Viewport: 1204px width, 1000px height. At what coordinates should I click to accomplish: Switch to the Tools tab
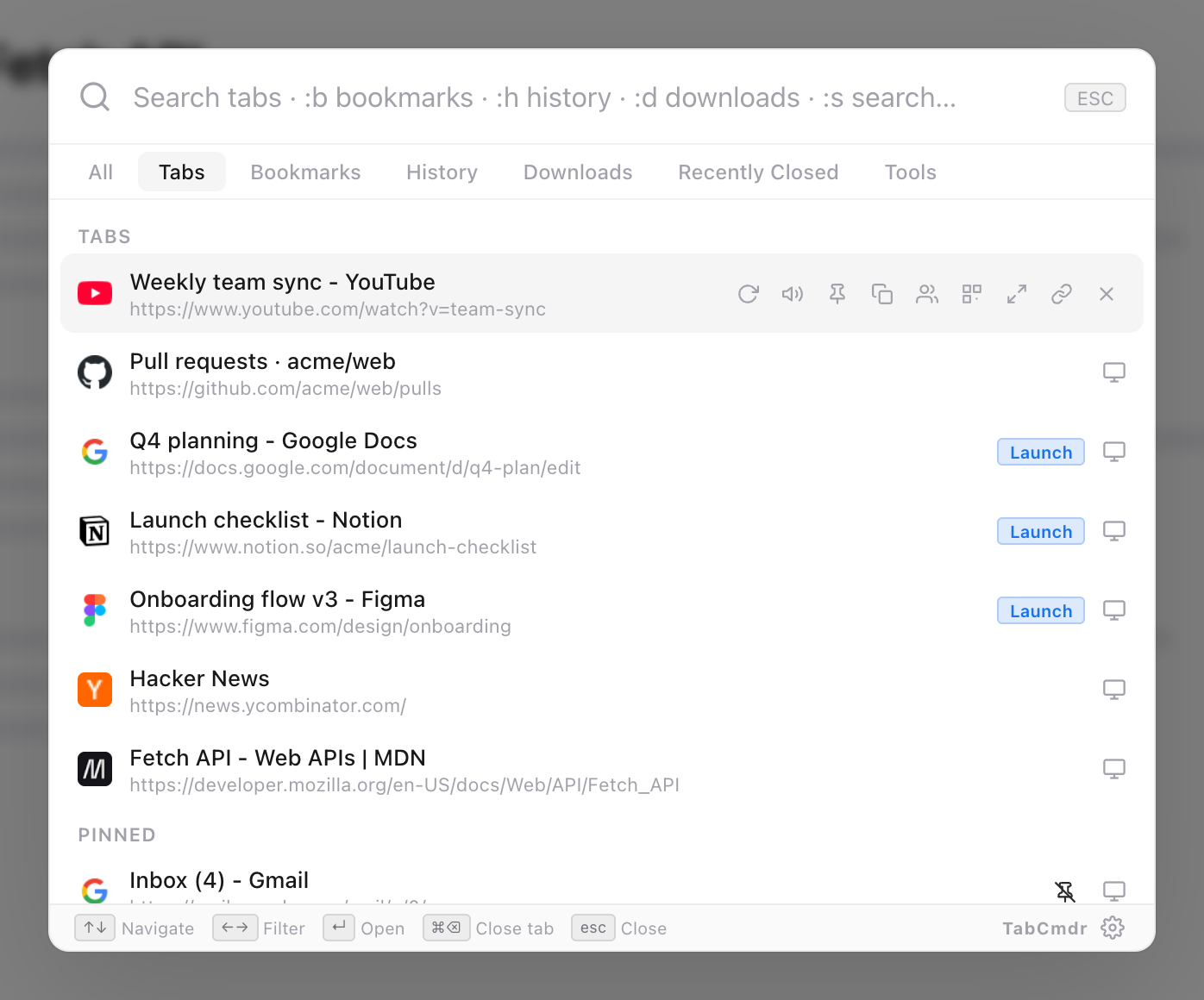911,172
